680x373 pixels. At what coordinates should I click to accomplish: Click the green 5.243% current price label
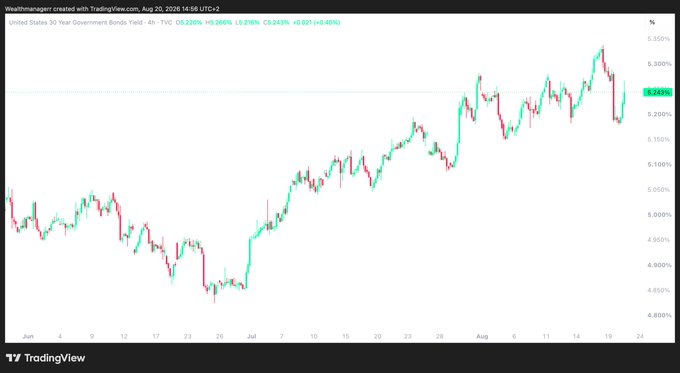[x=658, y=92]
